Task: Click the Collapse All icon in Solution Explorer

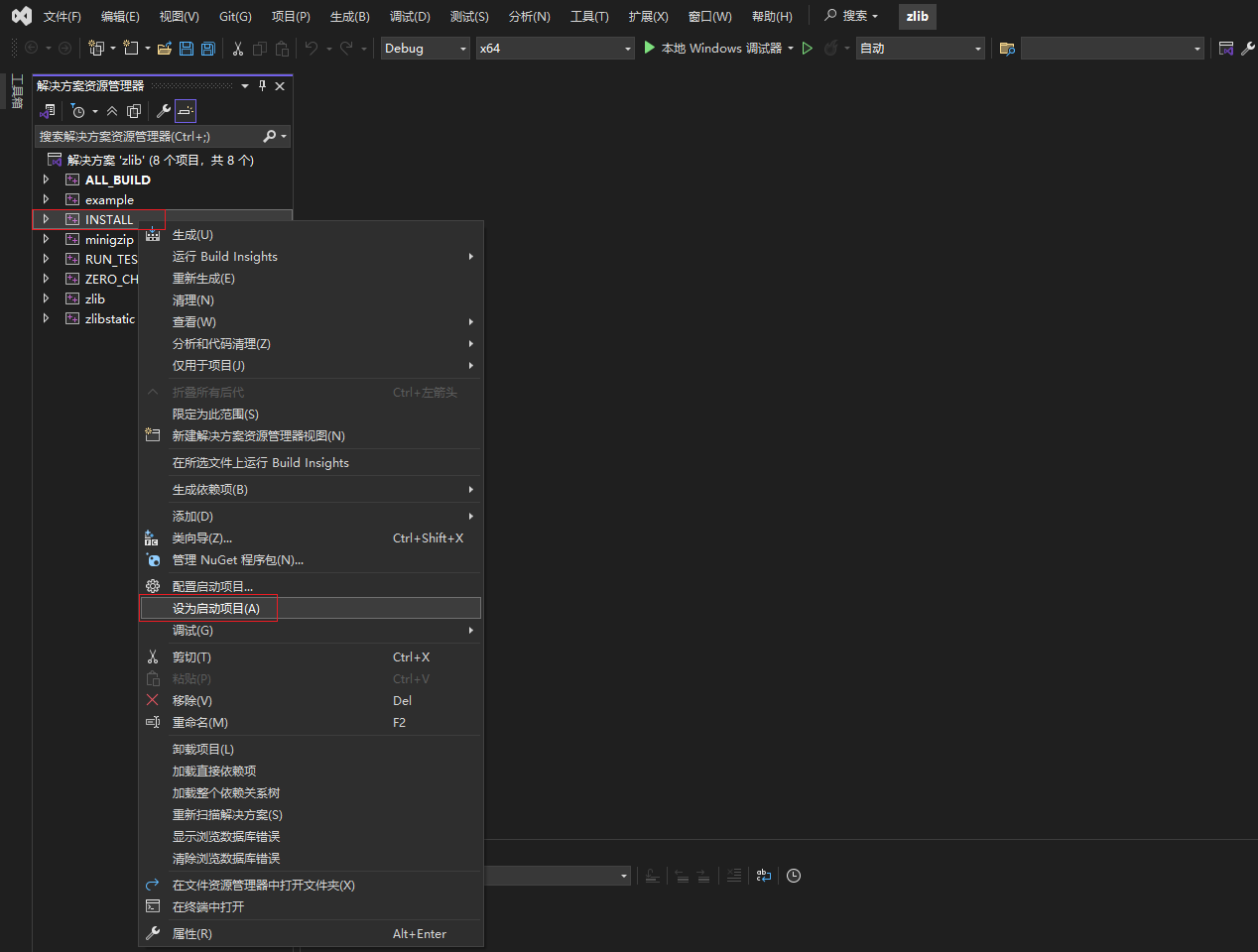Action: pyautogui.click(x=112, y=111)
